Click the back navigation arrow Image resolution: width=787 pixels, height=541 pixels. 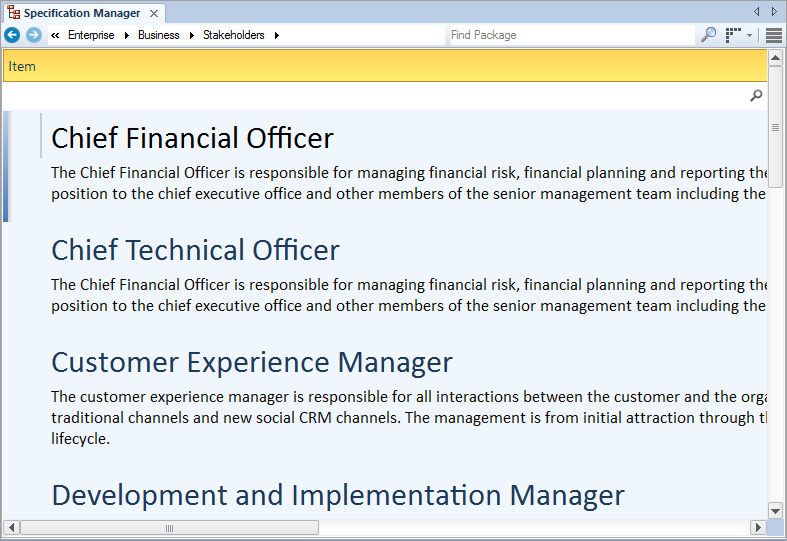click(x=12, y=35)
